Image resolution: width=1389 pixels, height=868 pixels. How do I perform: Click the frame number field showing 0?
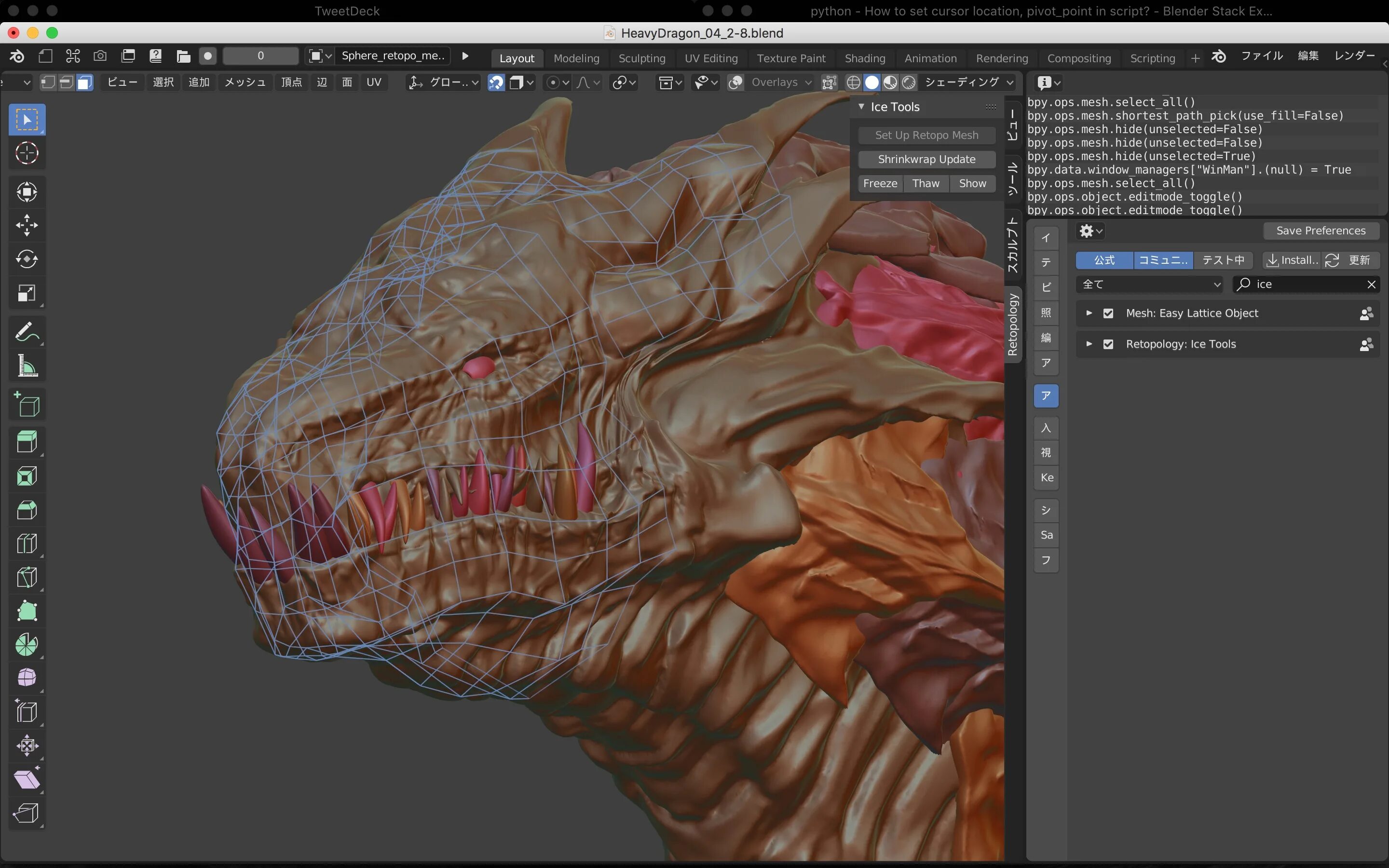tap(260, 55)
